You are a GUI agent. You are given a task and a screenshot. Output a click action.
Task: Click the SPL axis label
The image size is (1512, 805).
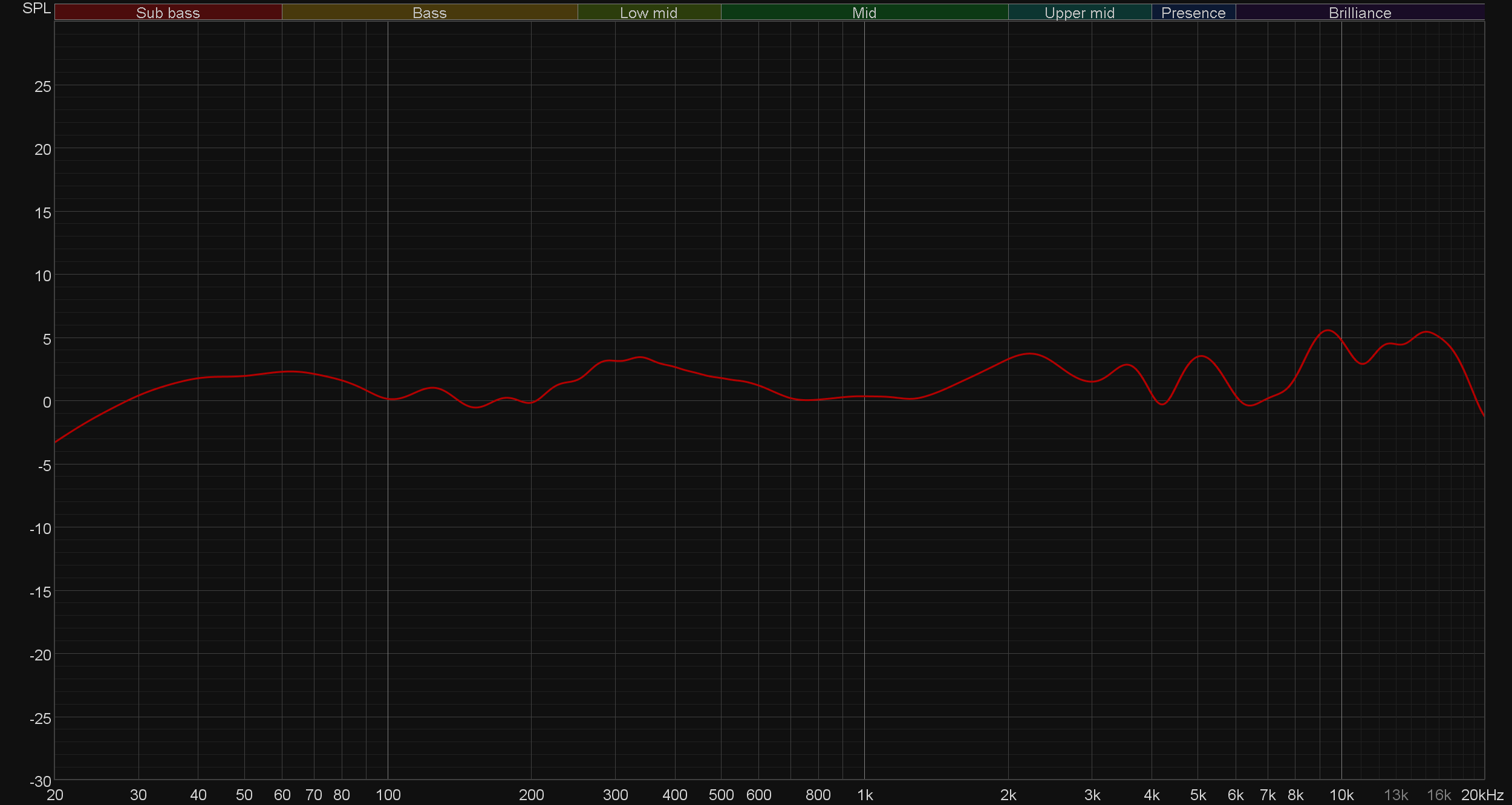click(x=36, y=8)
